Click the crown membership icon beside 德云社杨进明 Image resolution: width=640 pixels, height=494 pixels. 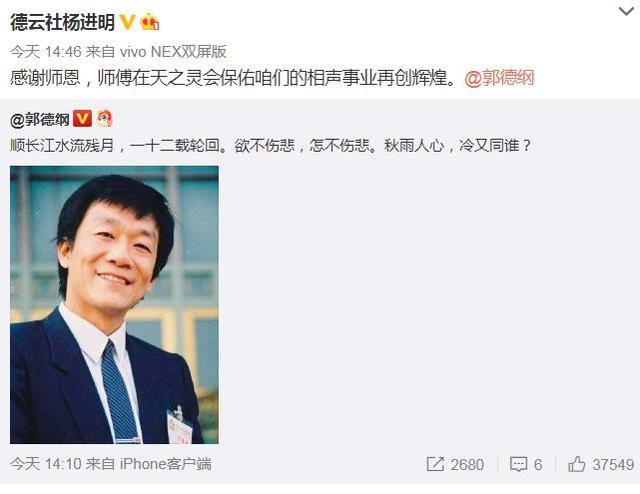149,22
